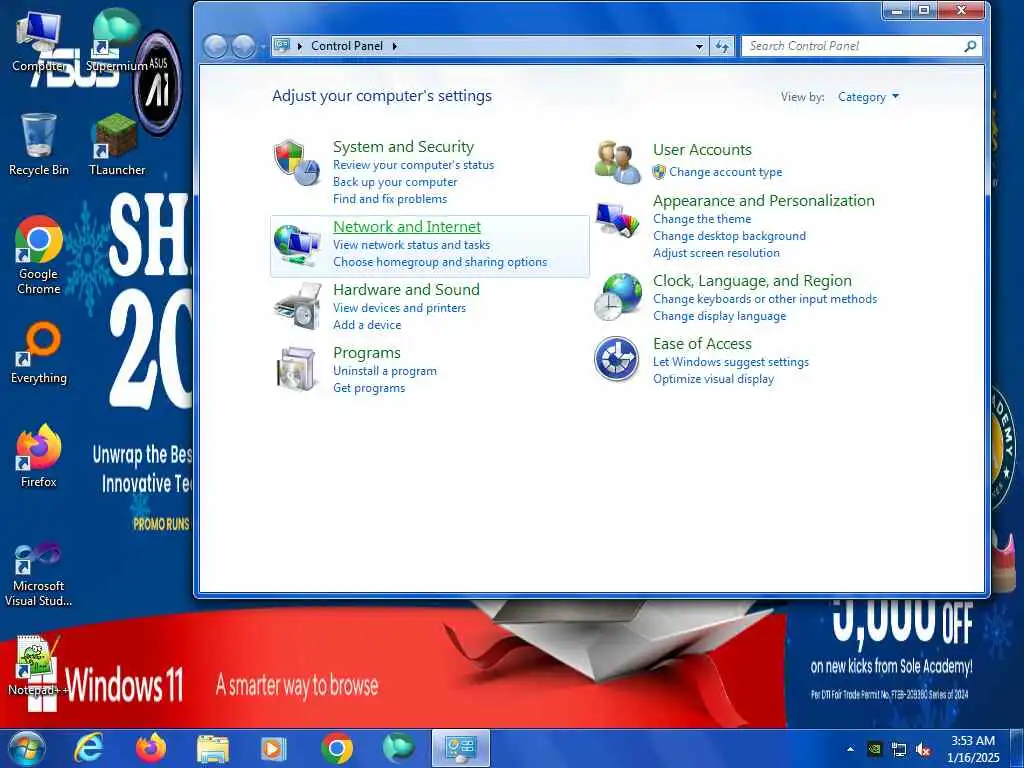
Task: Click View network status and tasks
Action: [x=411, y=245]
